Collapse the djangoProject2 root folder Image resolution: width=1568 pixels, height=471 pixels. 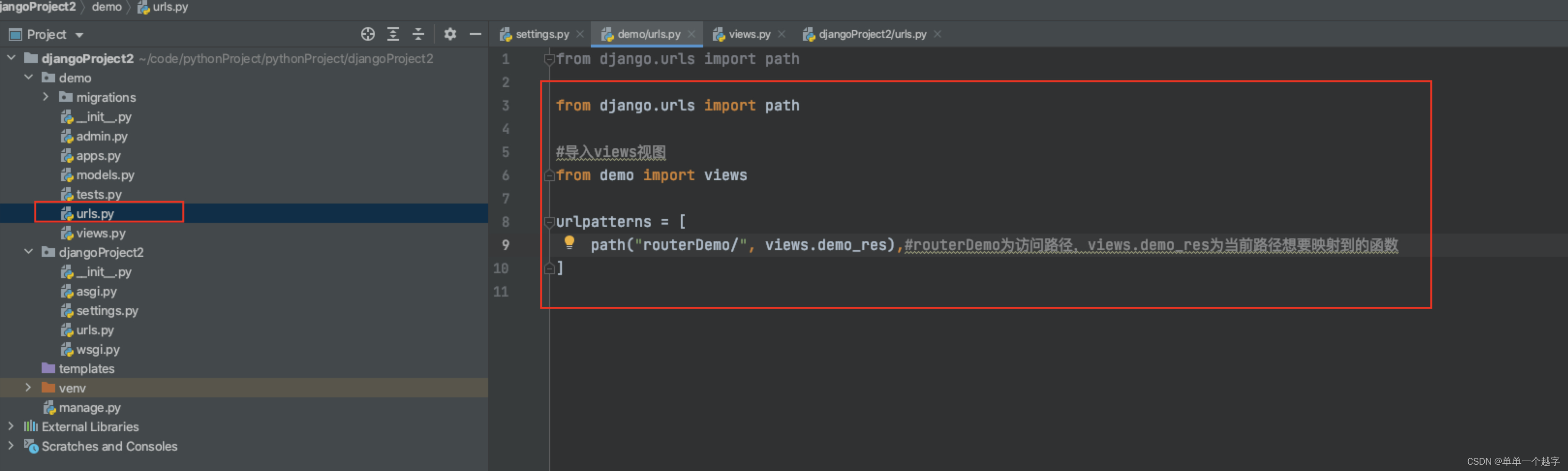[x=11, y=58]
